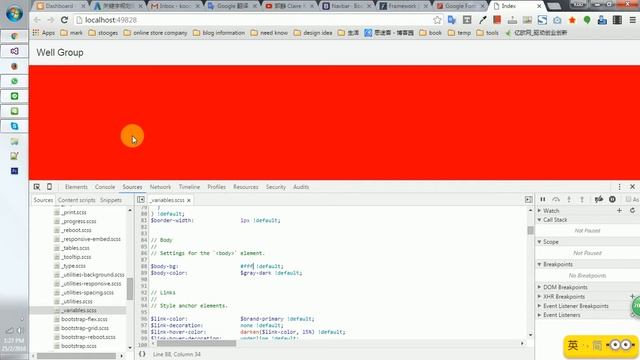Open _reboot.scss in file tree
This screenshot has width=640, height=360.
76,230
